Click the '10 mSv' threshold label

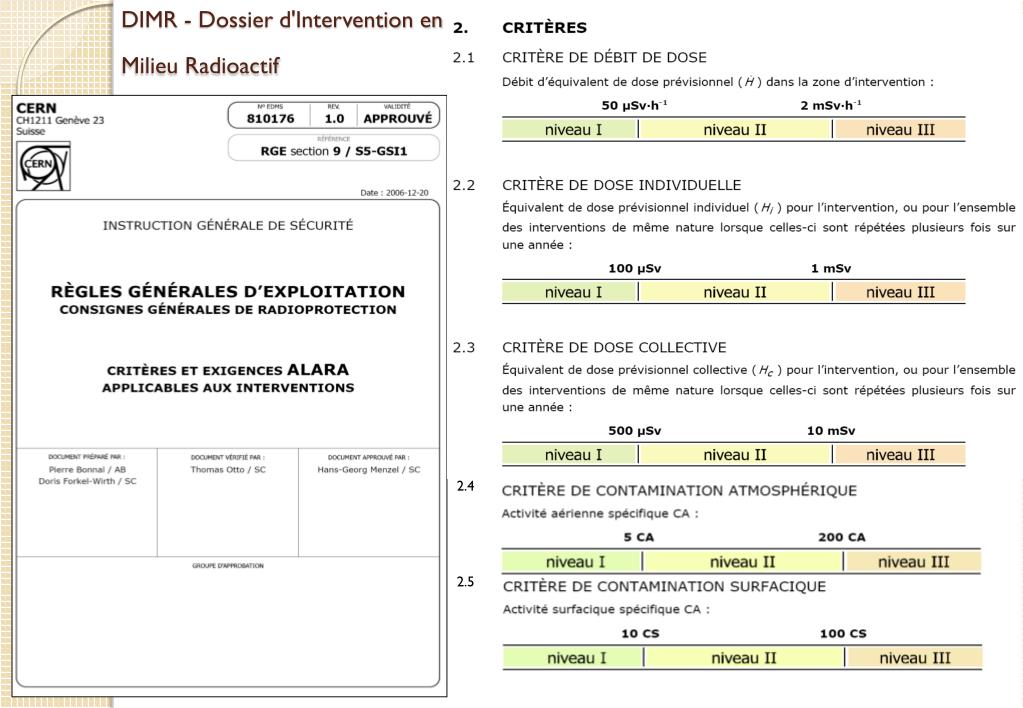831,431
